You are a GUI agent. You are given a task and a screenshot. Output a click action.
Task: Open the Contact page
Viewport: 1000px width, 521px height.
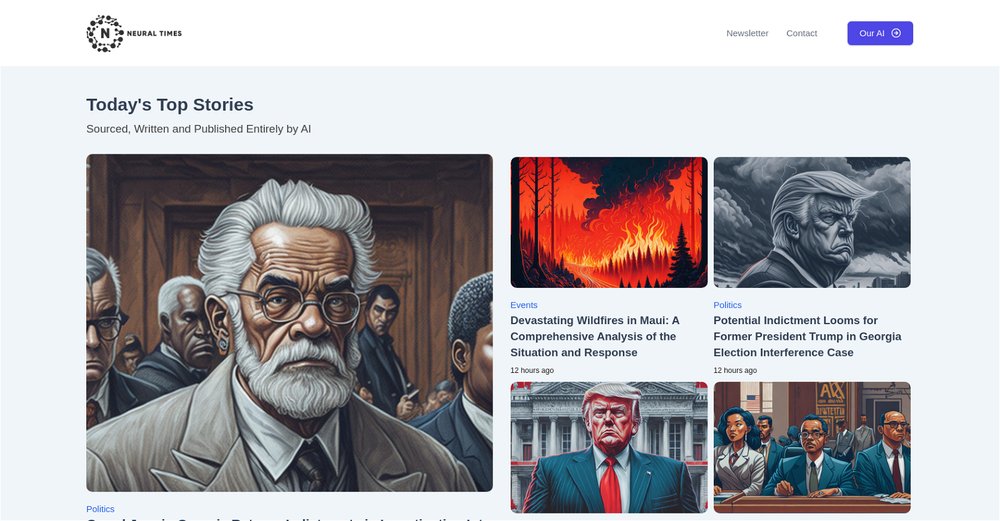(801, 33)
